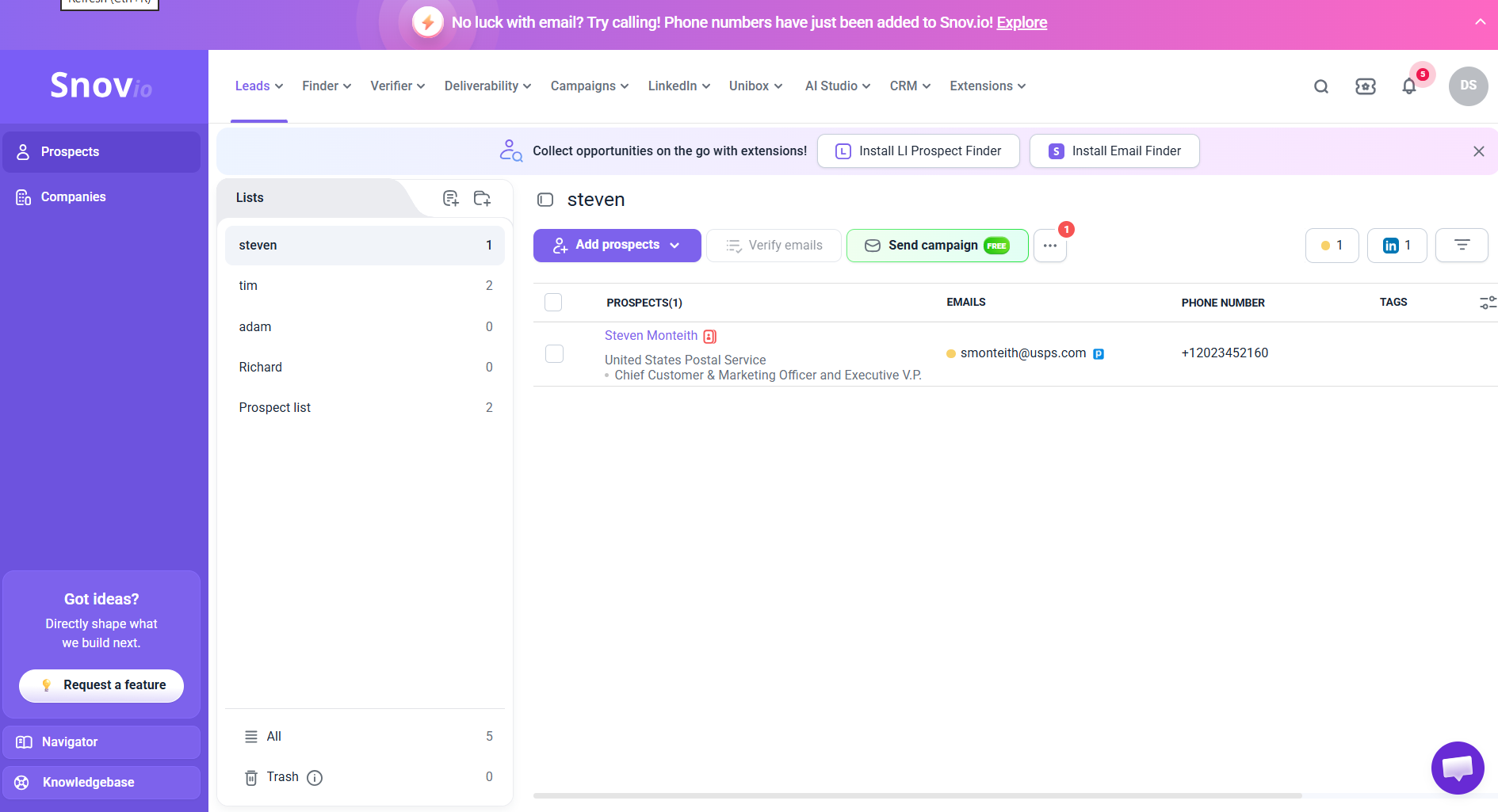Select all prospects header checkbox

pyautogui.click(x=553, y=302)
